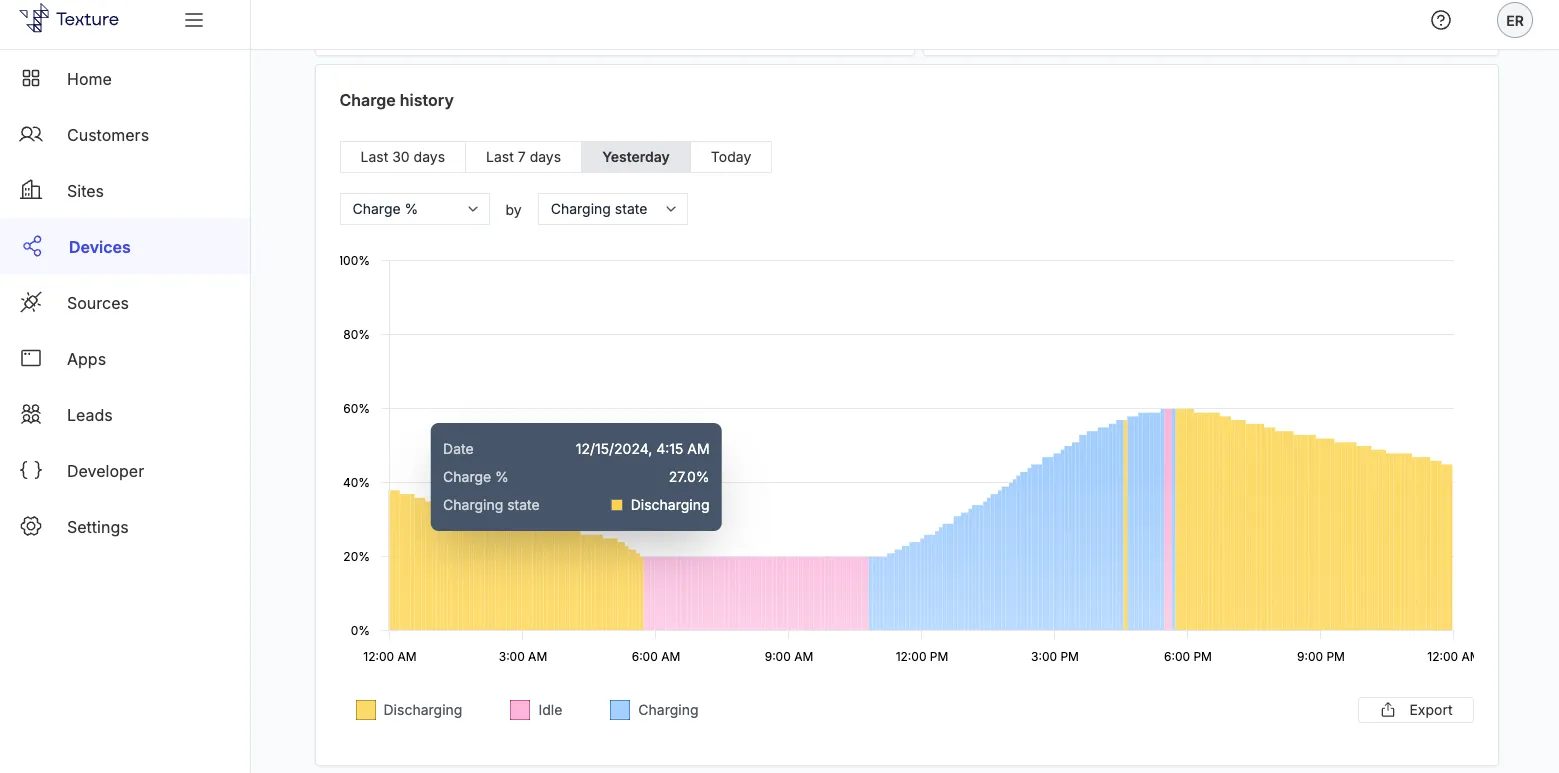Click the Leads group icon

pos(31,414)
